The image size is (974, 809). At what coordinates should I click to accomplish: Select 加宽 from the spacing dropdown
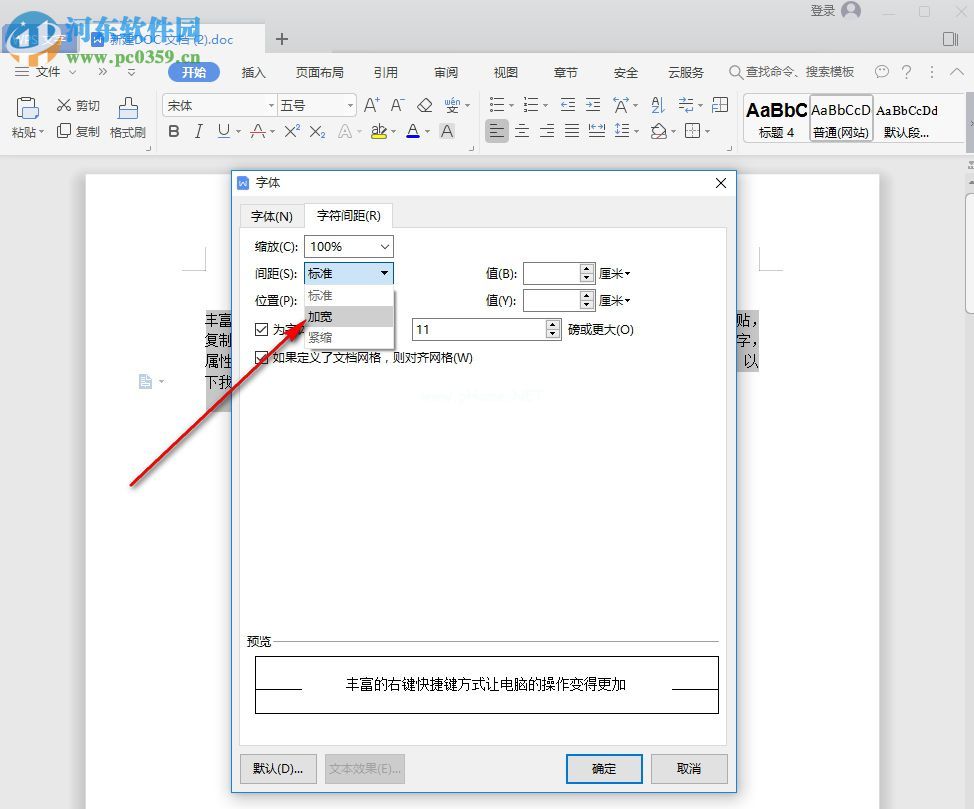coord(320,316)
